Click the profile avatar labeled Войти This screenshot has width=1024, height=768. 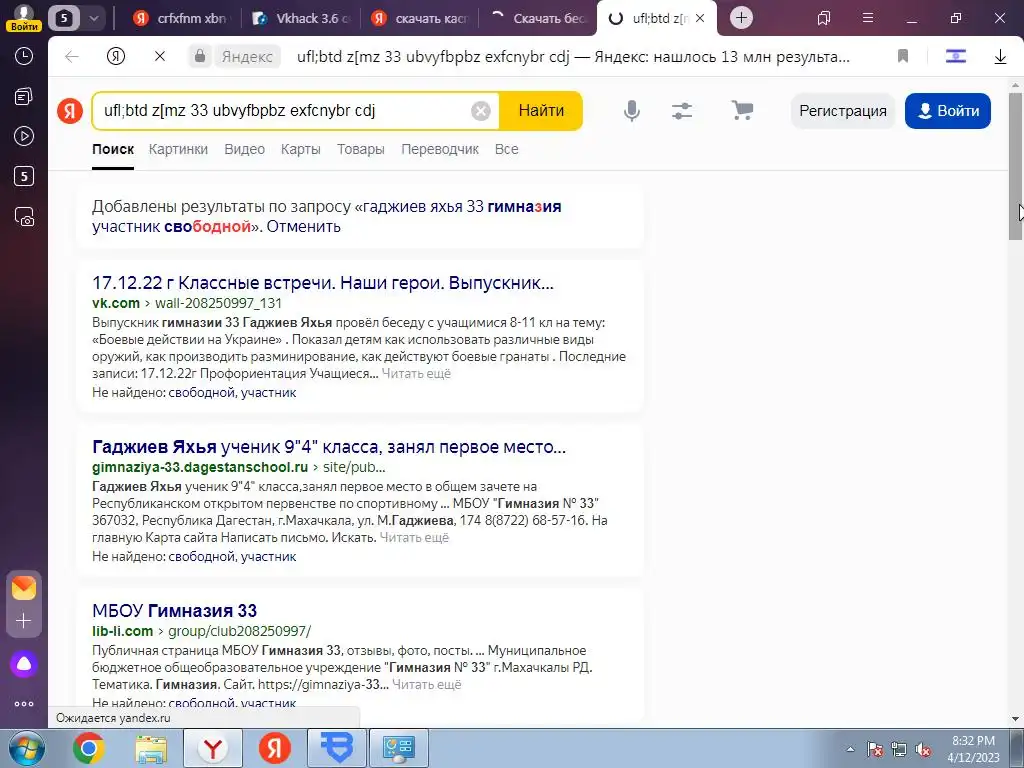[x=24, y=18]
